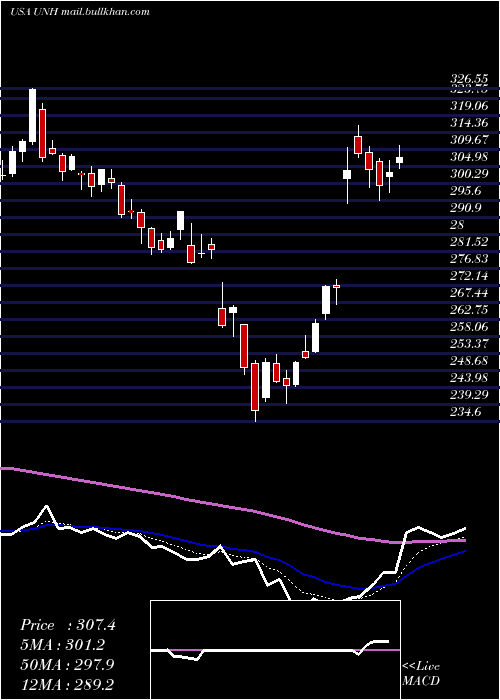Click the '50MA : 297.9' readout
The width and height of the screenshot is (500, 700).
point(67,664)
